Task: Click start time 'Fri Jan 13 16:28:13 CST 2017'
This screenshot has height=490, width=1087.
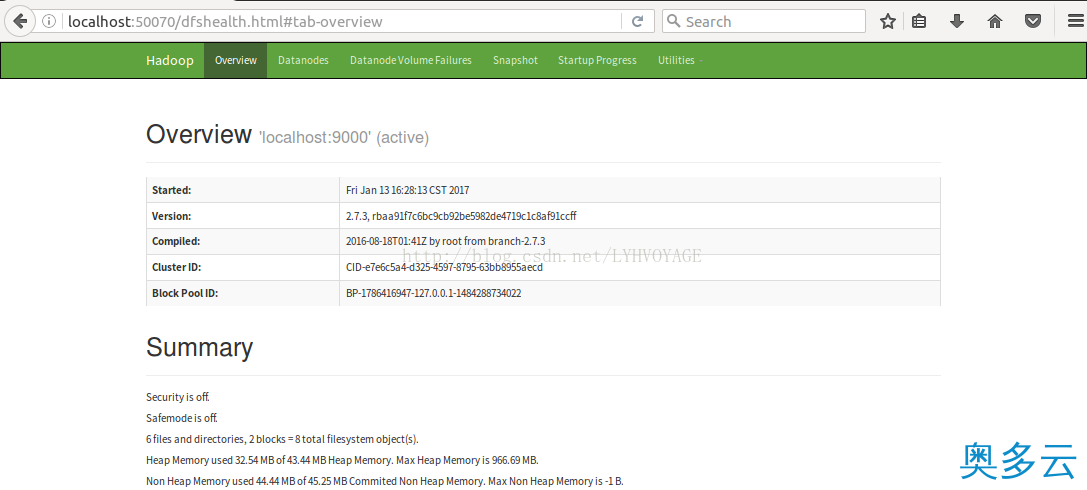Action: point(408,190)
